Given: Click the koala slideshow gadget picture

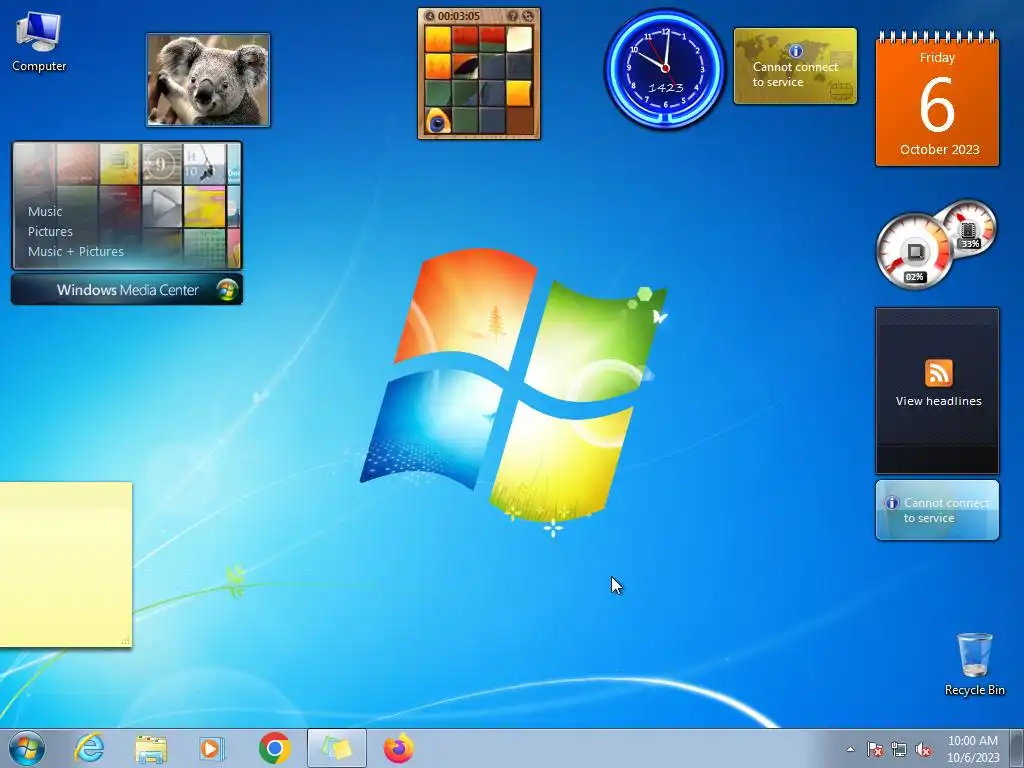Looking at the screenshot, I should click(x=208, y=80).
